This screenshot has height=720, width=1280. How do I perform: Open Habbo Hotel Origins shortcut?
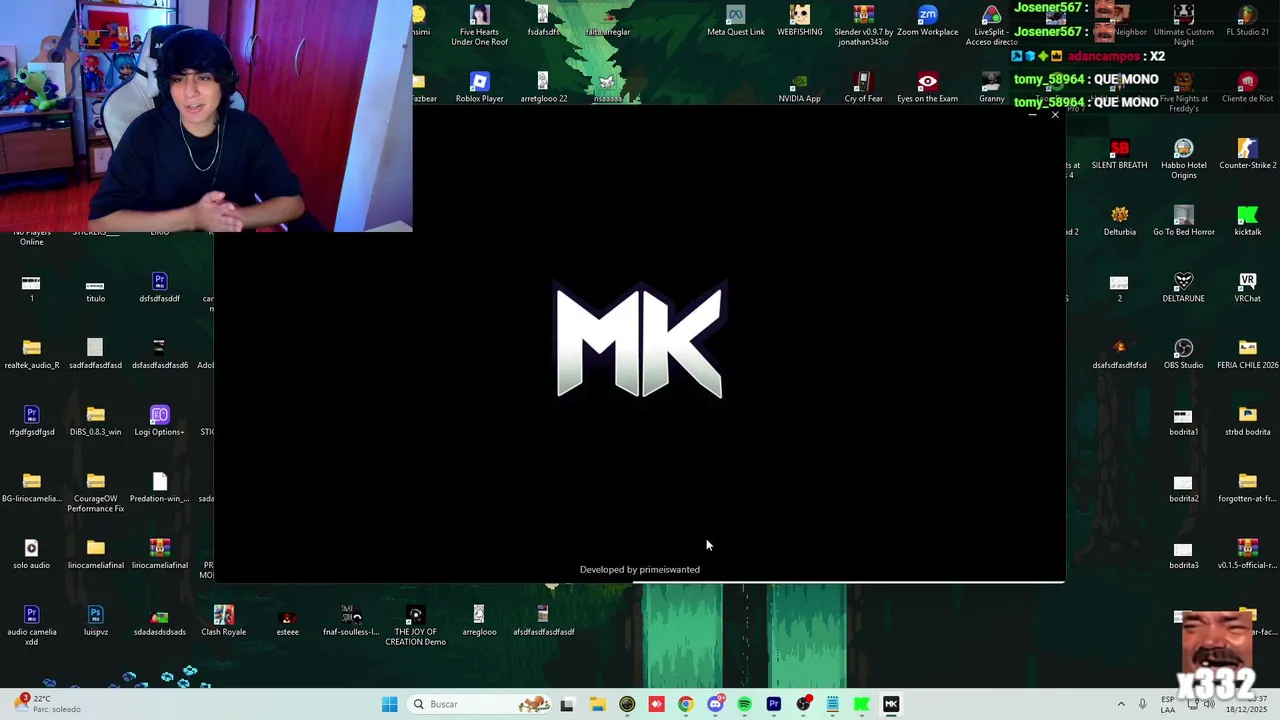point(1183,159)
